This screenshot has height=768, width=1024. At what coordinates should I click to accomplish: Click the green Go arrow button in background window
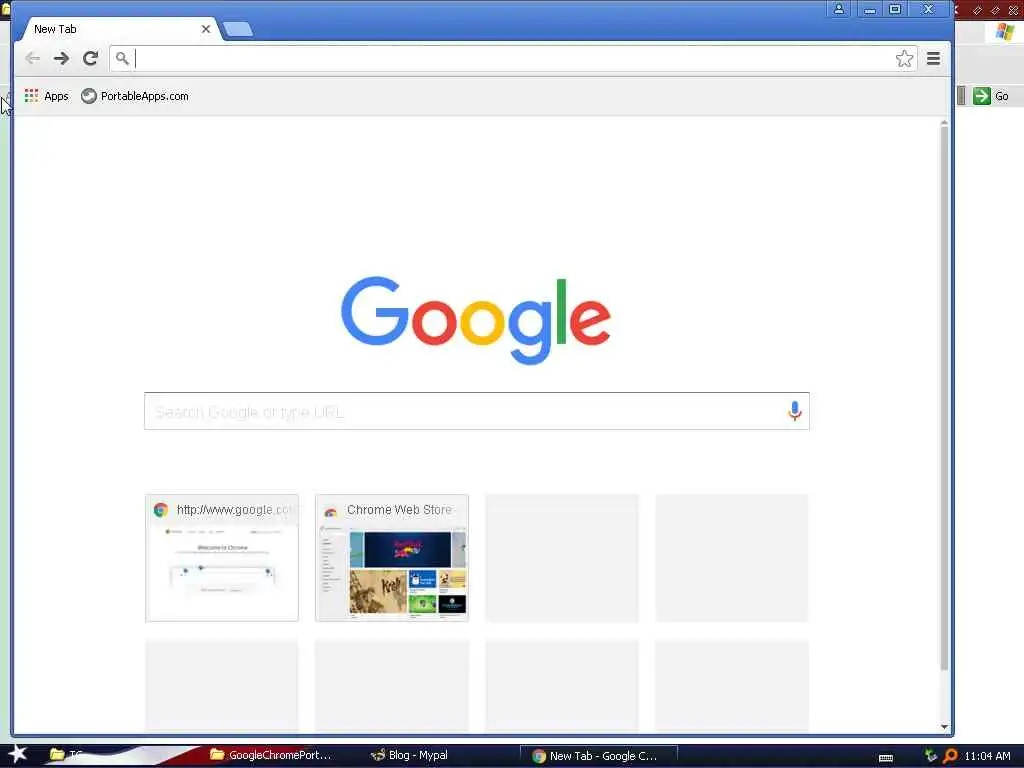pyautogui.click(x=982, y=96)
